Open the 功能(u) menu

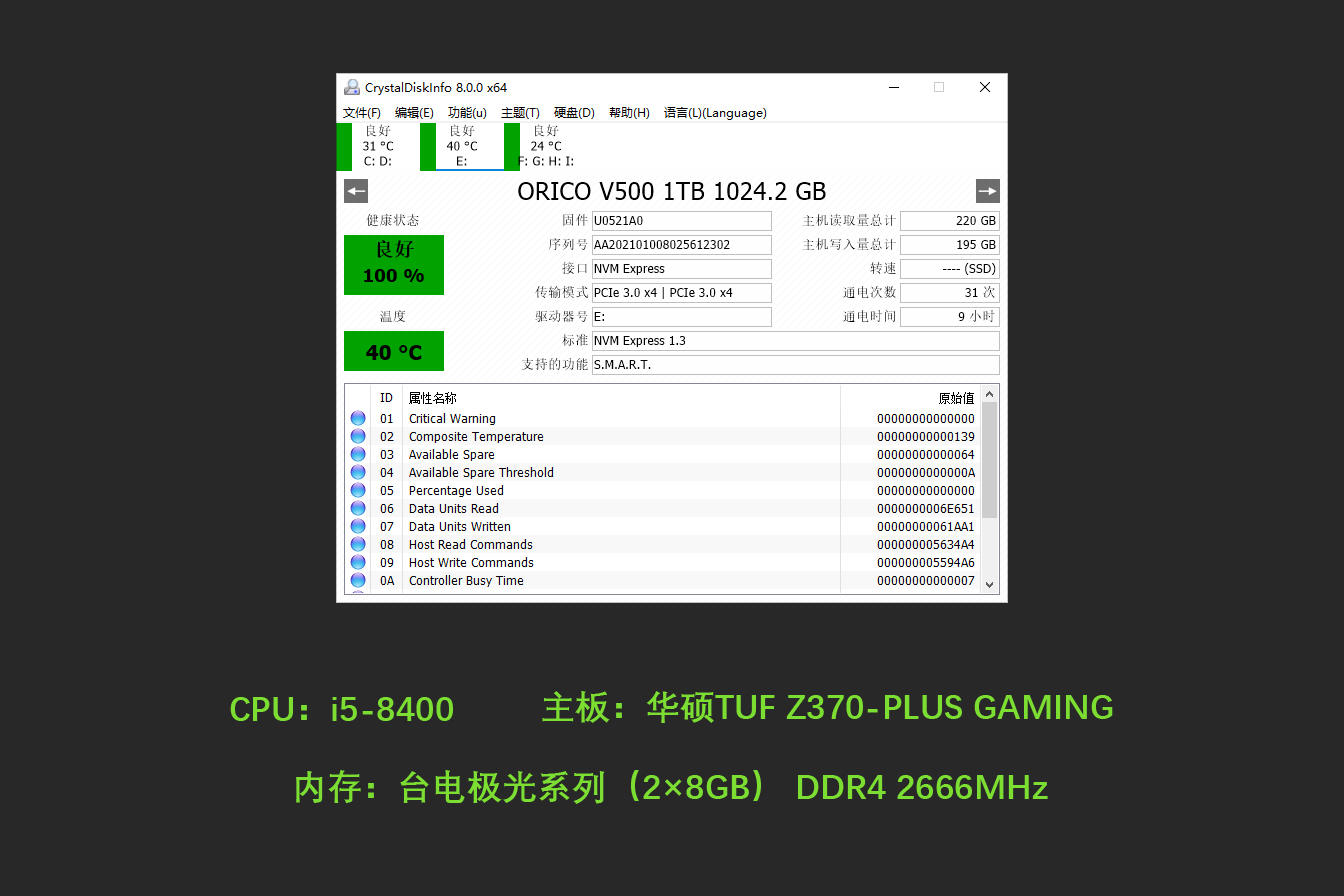pos(467,113)
